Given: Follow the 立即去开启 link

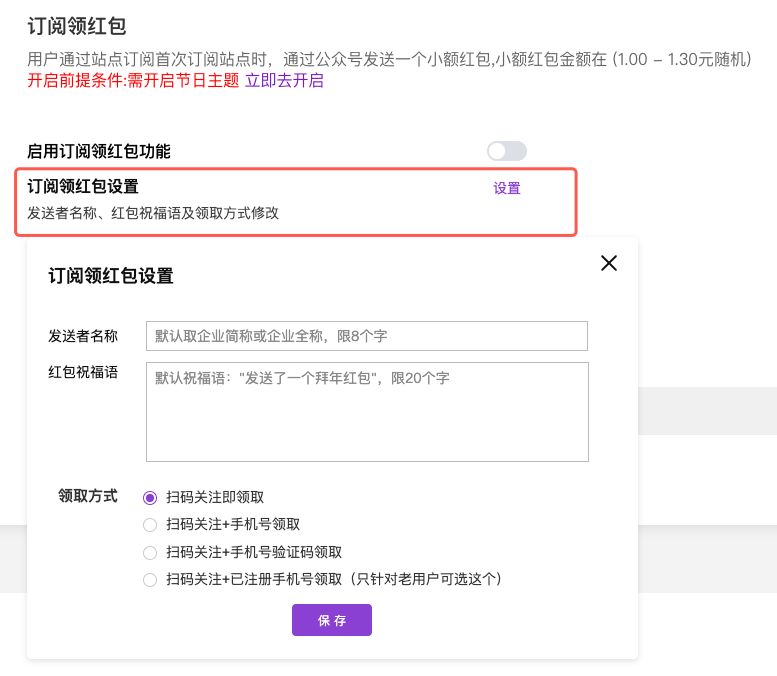Looking at the screenshot, I should (284, 81).
